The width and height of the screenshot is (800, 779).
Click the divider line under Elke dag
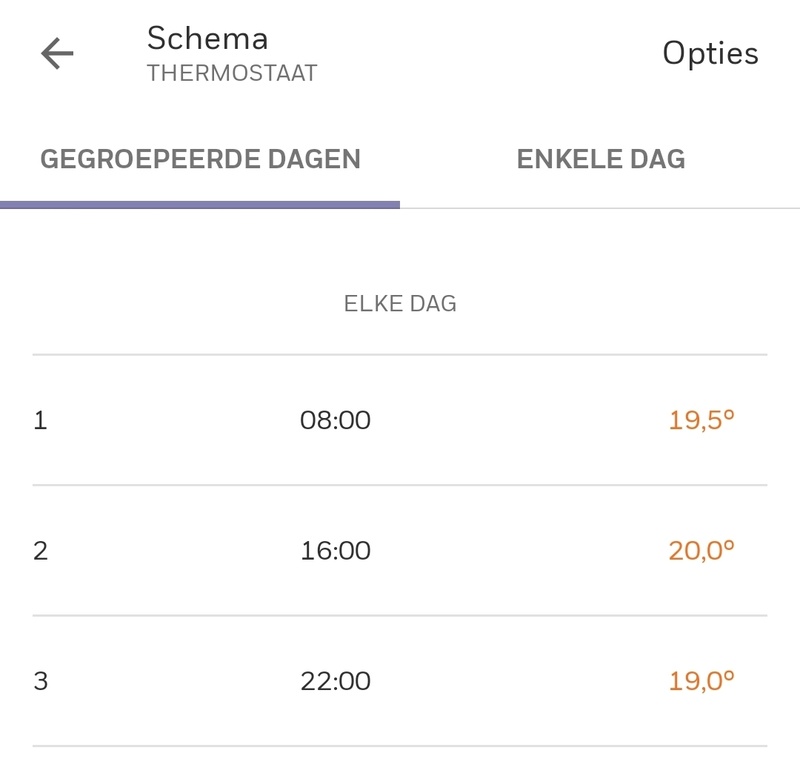click(400, 355)
